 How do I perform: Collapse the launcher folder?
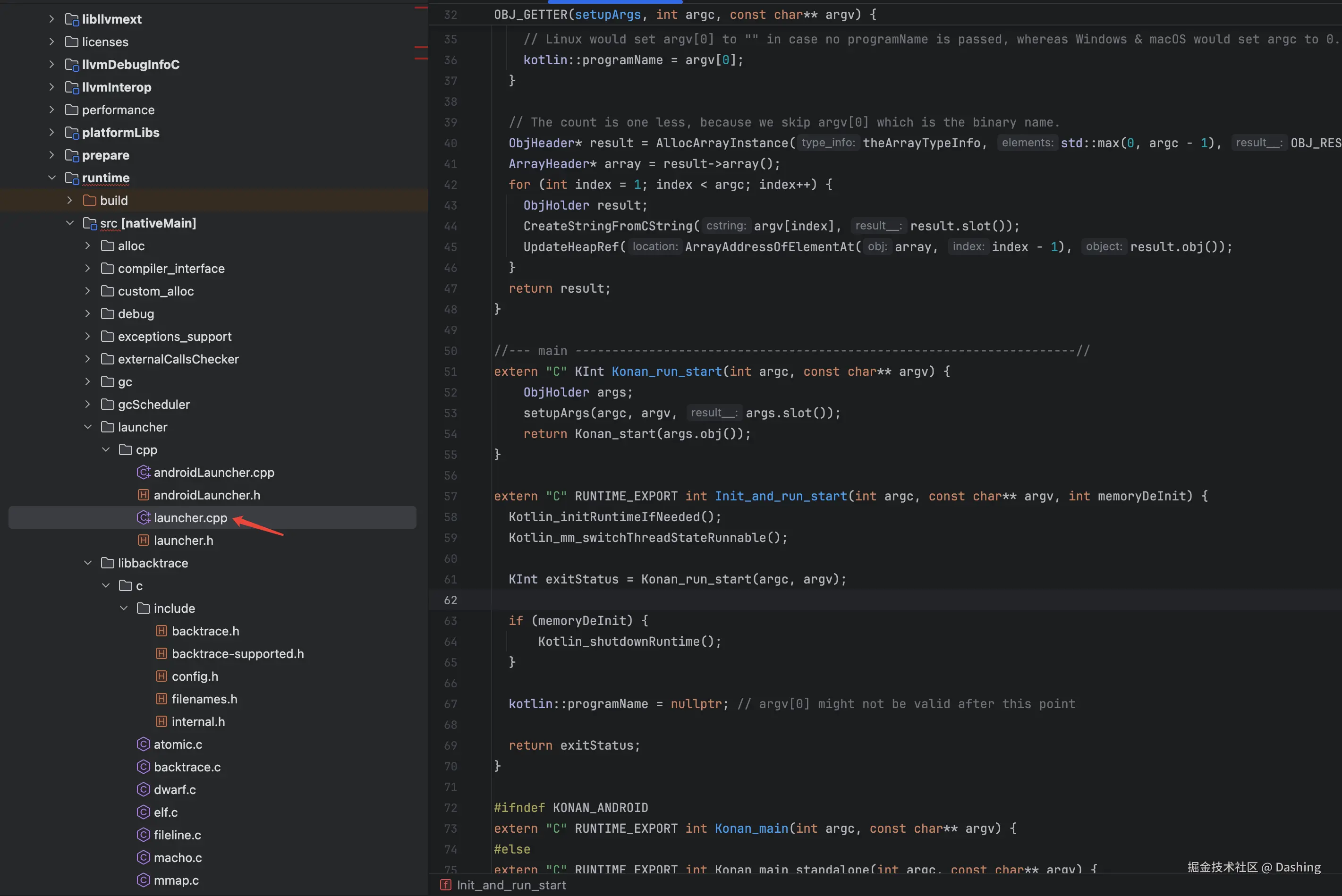pyautogui.click(x=88, y=427)
